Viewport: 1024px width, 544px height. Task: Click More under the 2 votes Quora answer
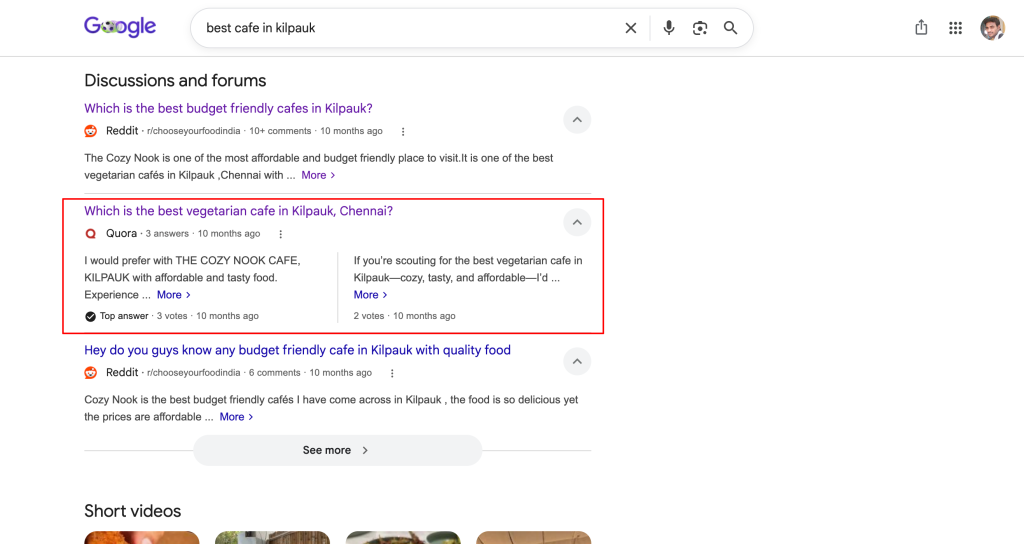(x=370, y=295)
